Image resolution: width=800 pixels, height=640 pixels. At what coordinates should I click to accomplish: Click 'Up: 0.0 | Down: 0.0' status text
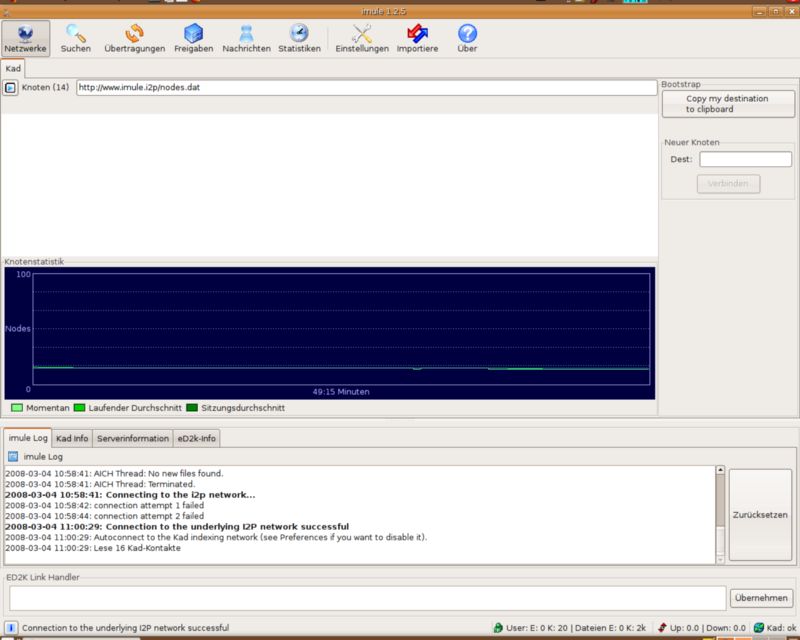708,628
